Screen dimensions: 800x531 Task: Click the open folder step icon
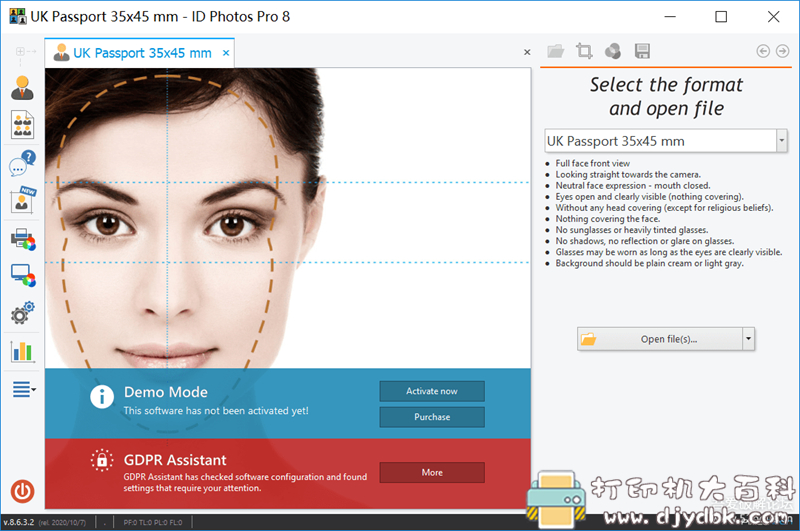(x=556, y=51)
